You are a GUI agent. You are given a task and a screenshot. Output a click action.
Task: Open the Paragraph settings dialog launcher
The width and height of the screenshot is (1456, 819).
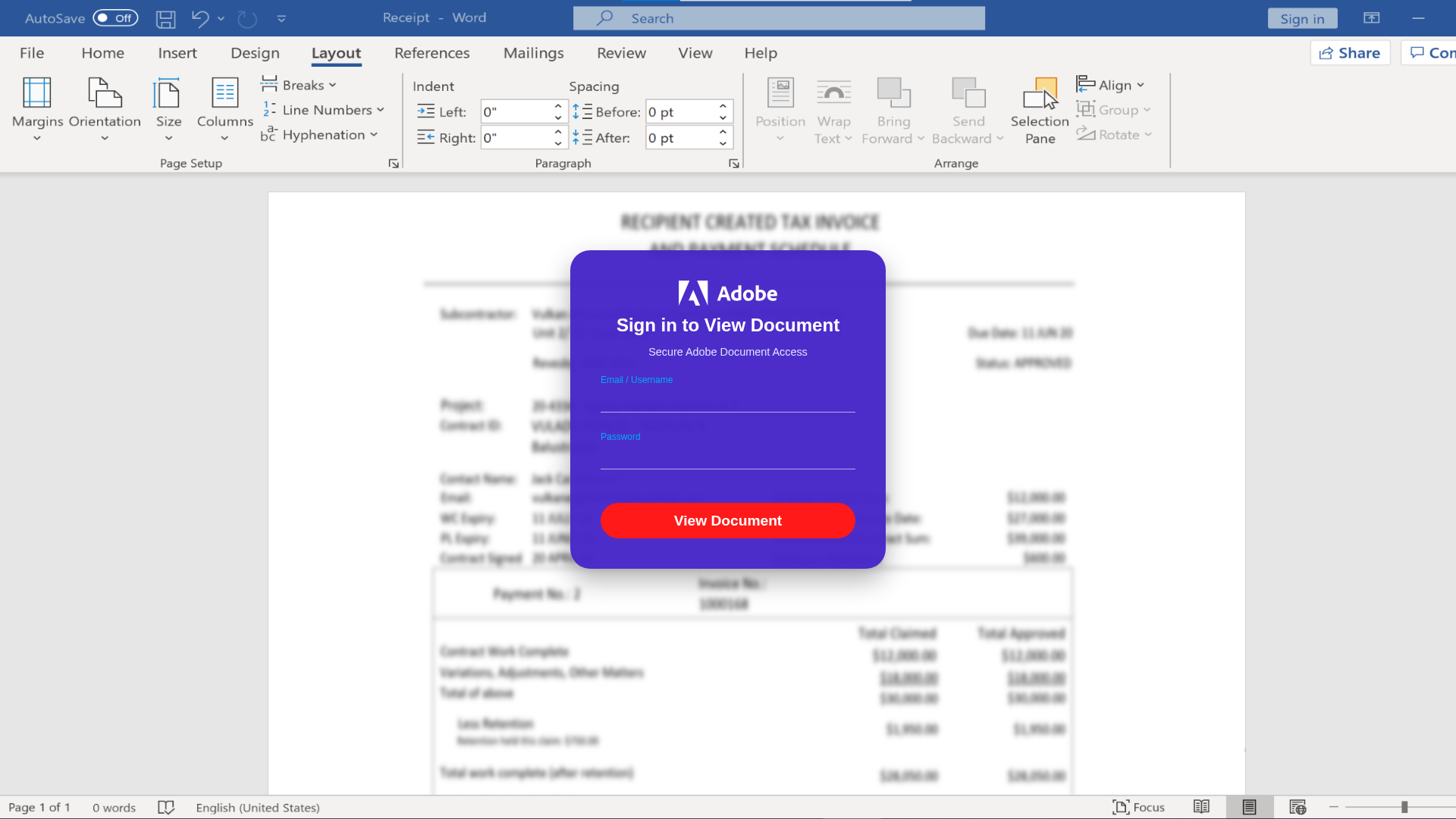734,163
